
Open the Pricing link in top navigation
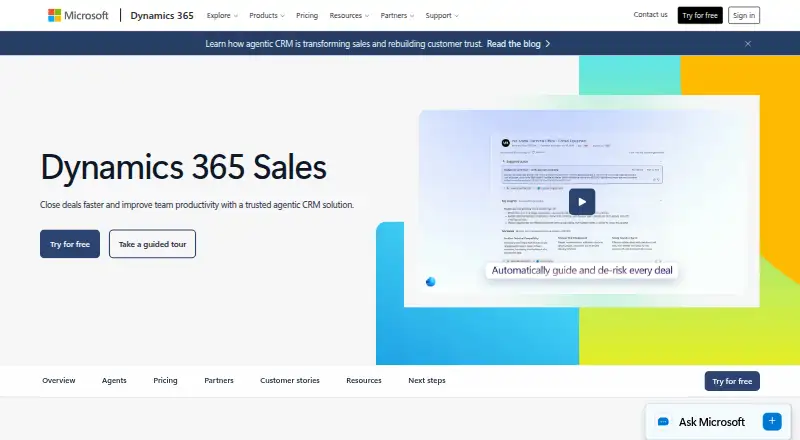[307, 16]
